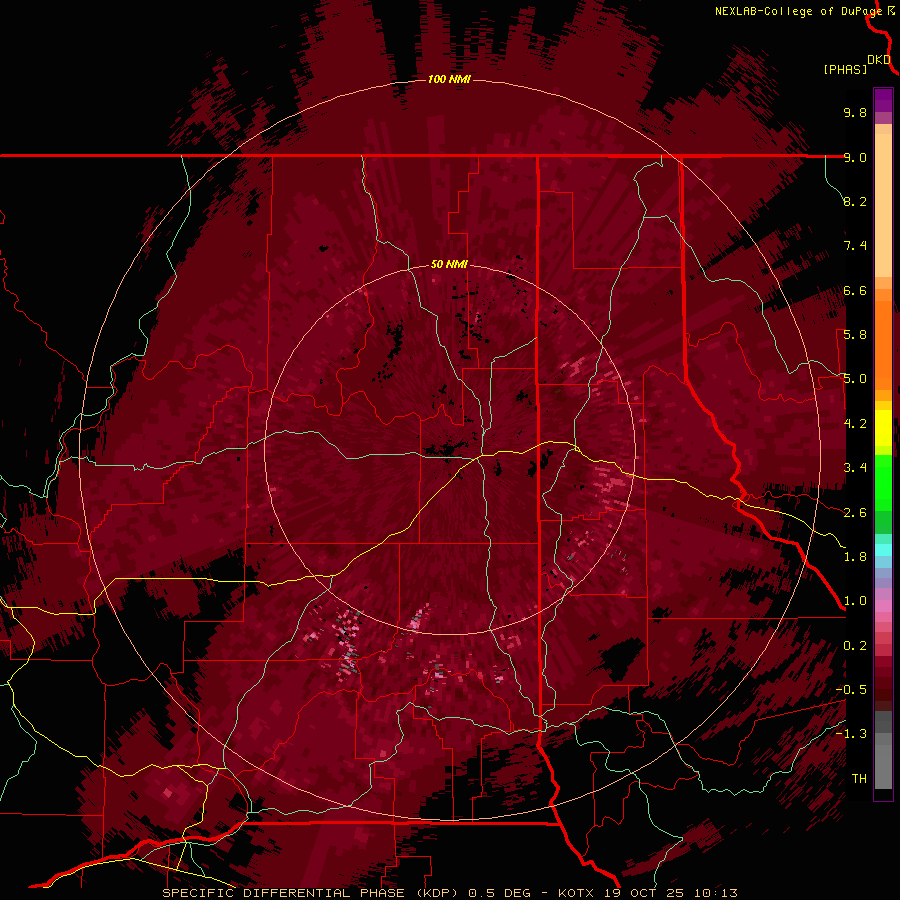This screenshot has width=900, height=900.
Task: Click the 5.0 color scale value
Action: tap(855, 379)
